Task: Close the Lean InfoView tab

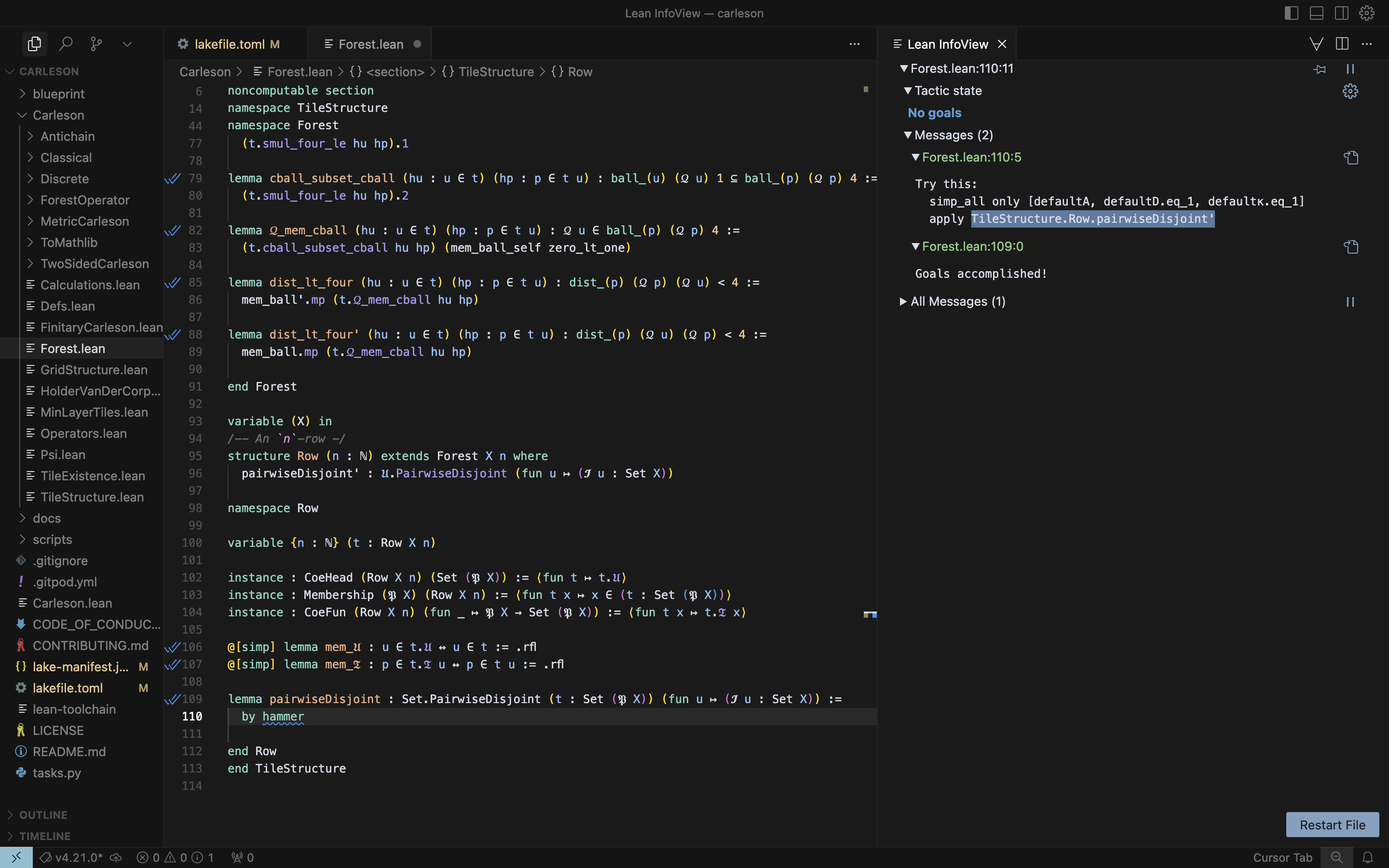Action: (x=1002, y=44)
